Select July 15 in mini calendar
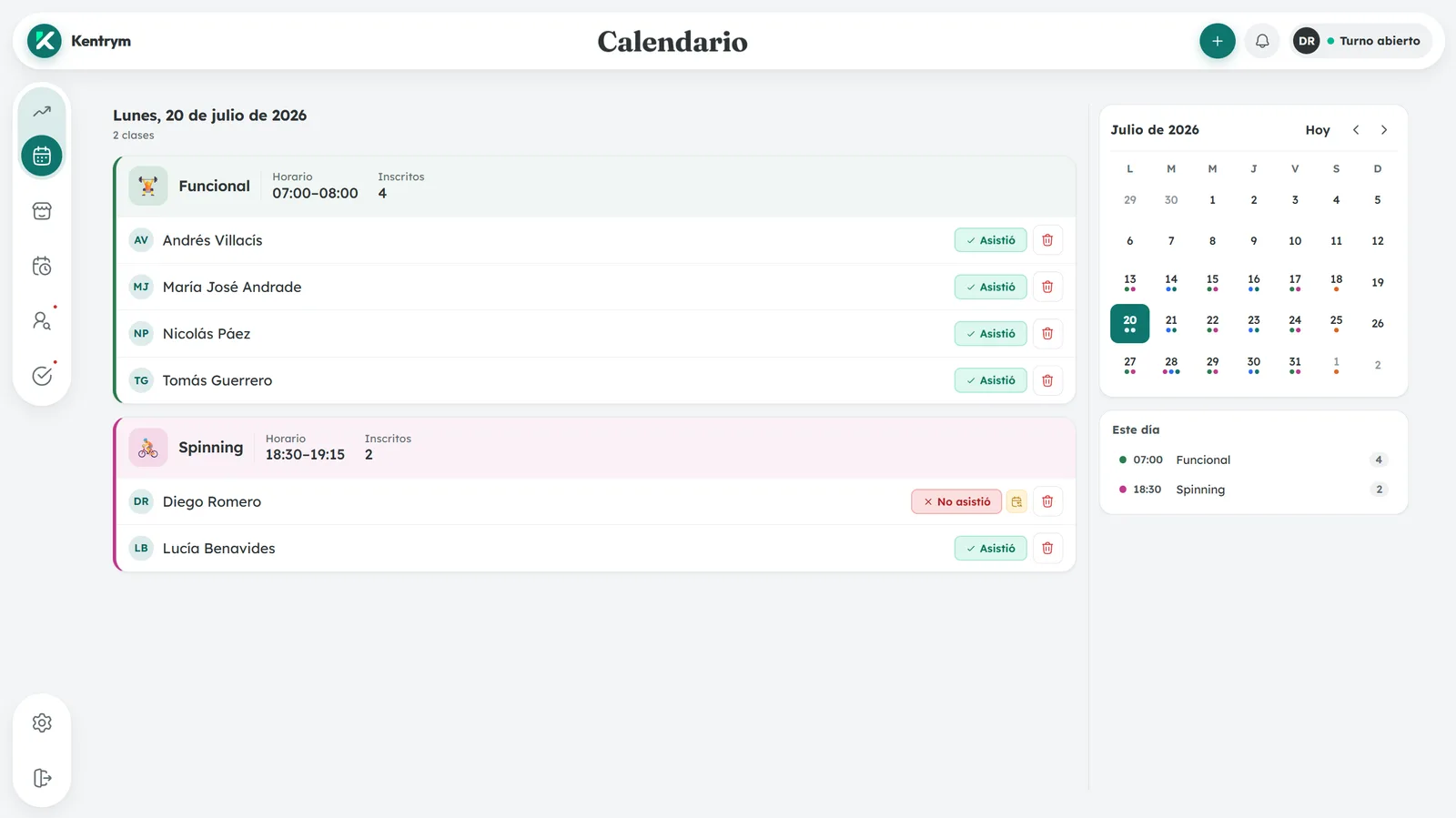Image resolution: width=1456 pixels, height=818 pixels. pyautogui.click(x=1212, y=282)
